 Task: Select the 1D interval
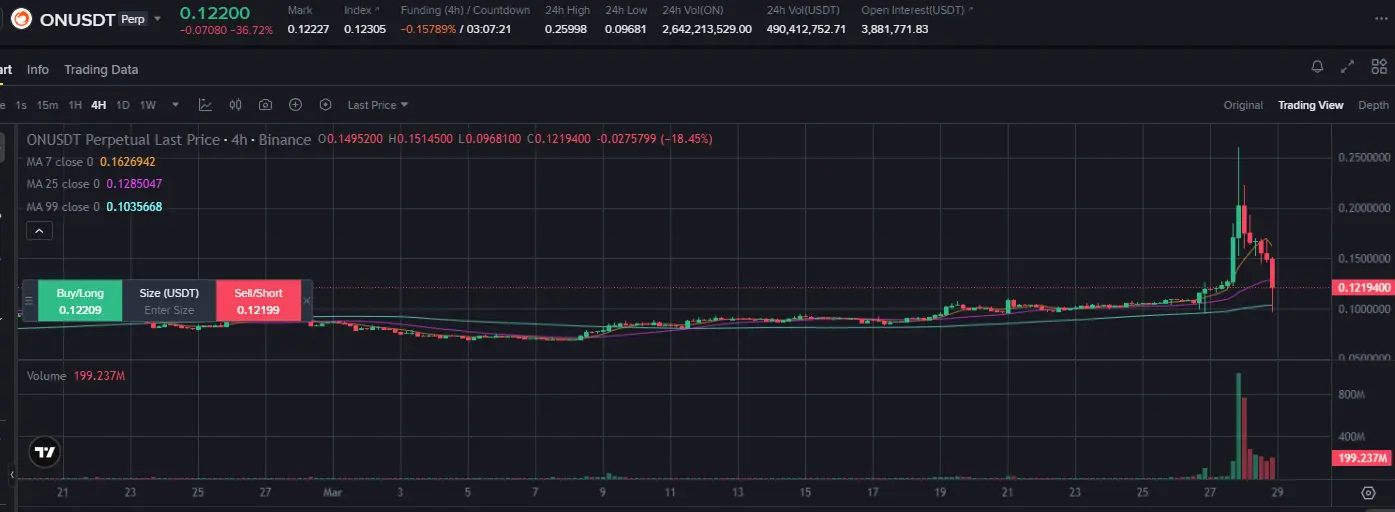pyautogui.click(x=123, y=105)
